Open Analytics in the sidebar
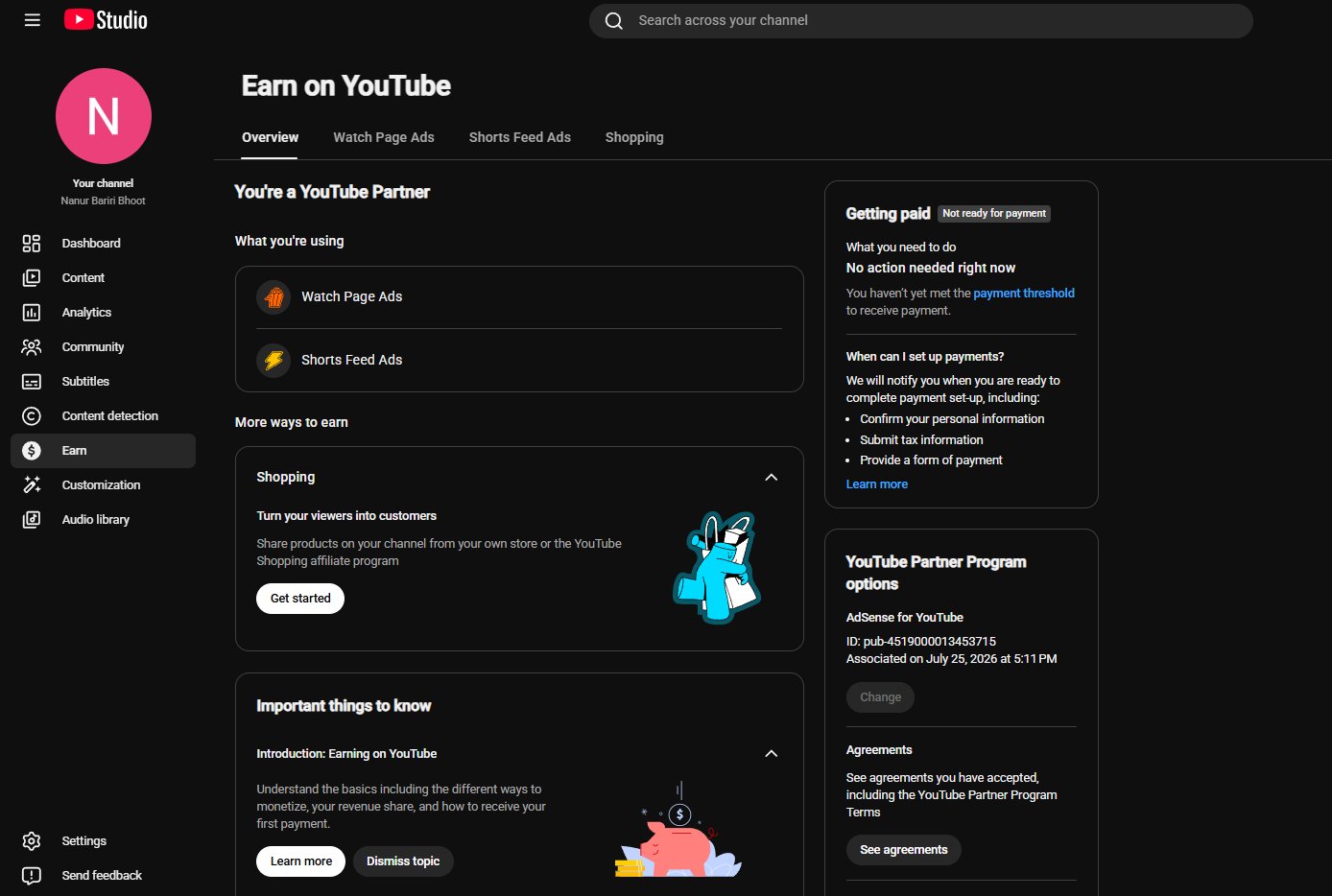 click(103, 313)
